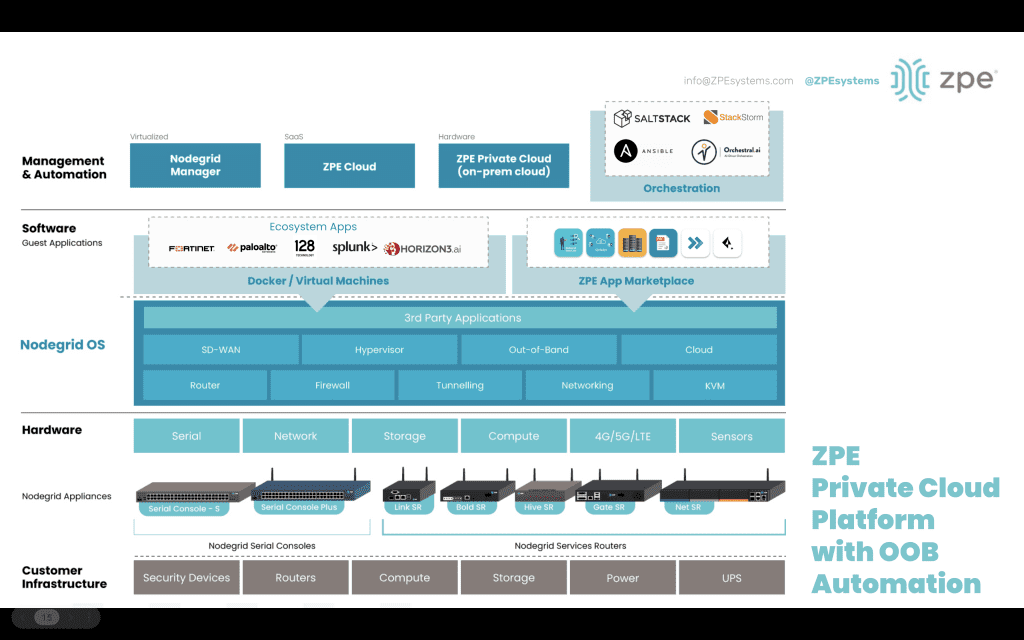This screenshot has height=640, width=1024.
Task: Click the Sensors block
Action: coord(732,436)
